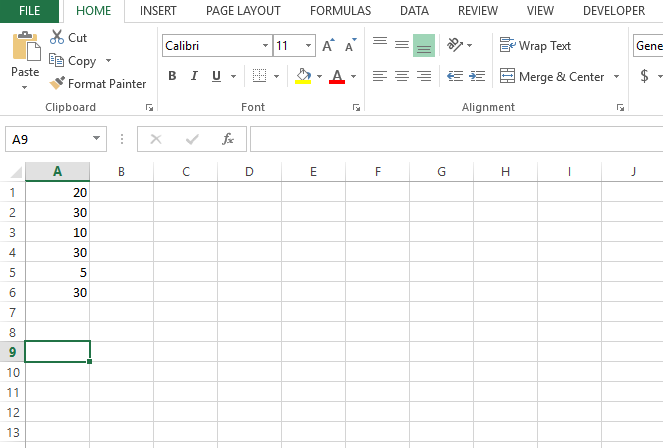
Task: Click the Orientation text angle icon
Action: [455, 45]
